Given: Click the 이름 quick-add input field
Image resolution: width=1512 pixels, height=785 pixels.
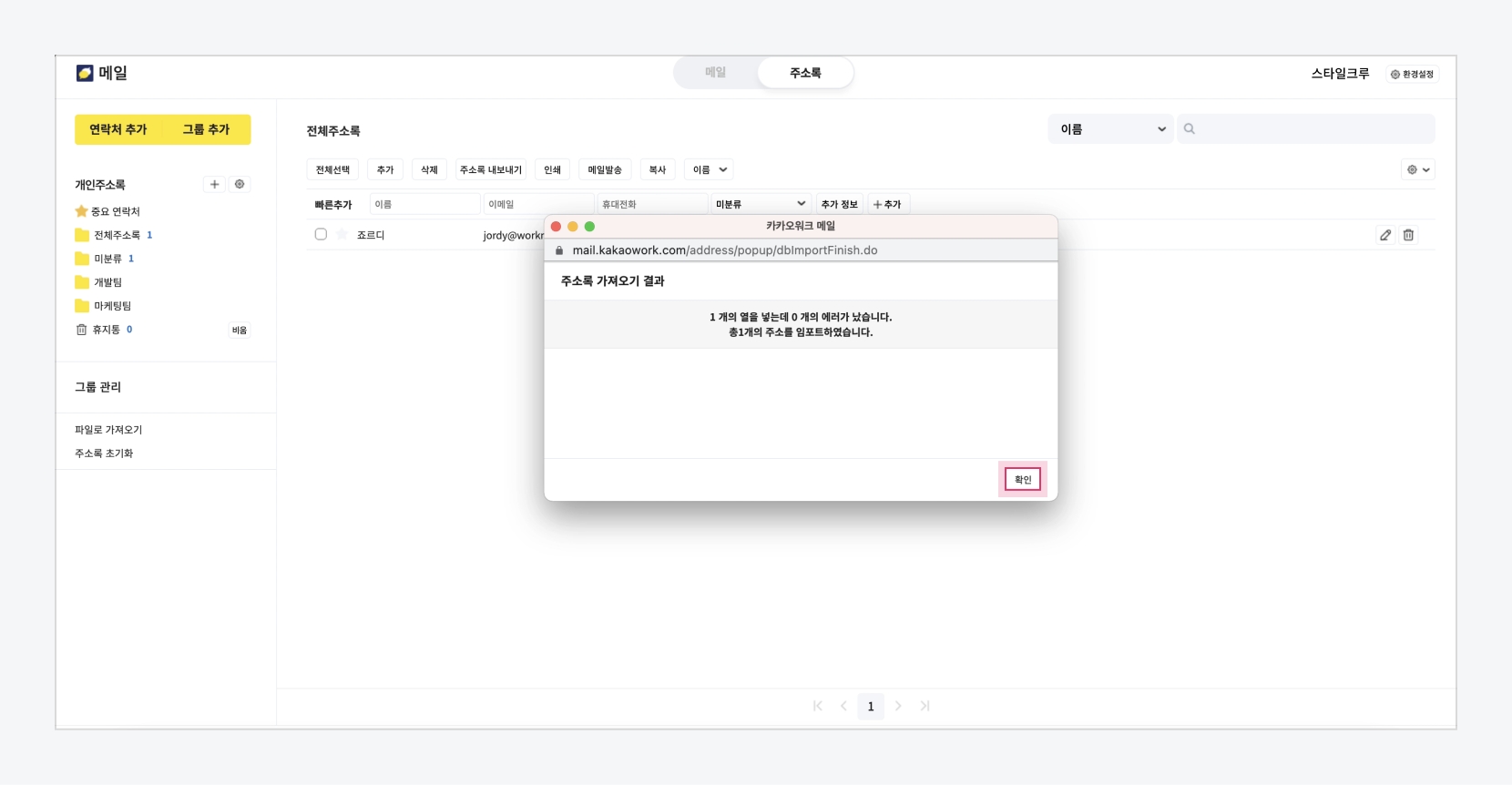Looking at the screenshot, I should pyautogui.click(x=424, y=204).
